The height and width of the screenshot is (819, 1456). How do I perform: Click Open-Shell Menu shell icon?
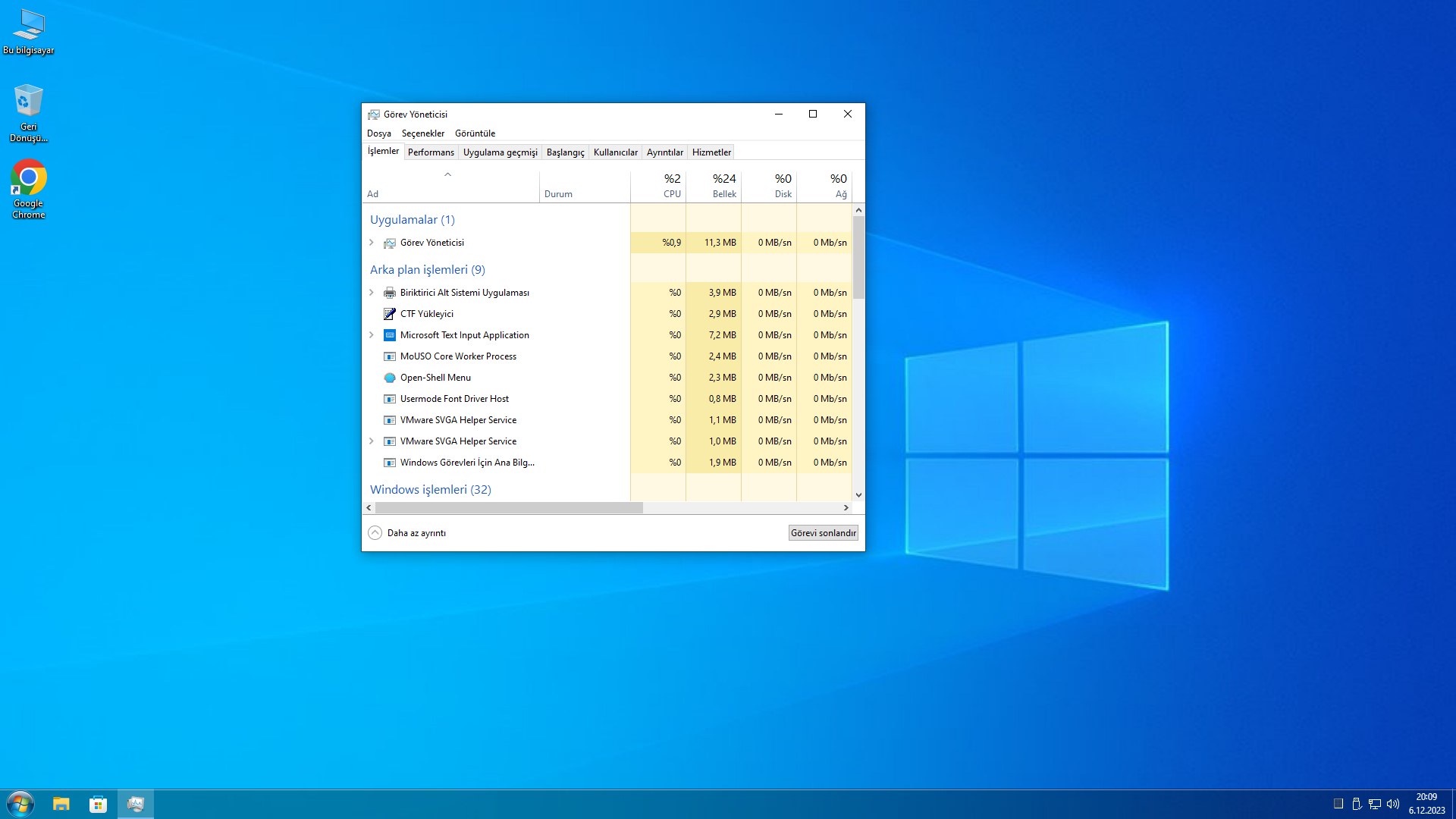click(390, 378)
